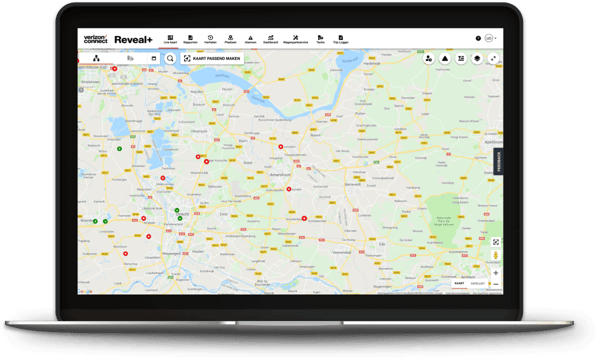This screenshot has height=360, width=598.
Task: Open Wagenparkservice tools icon
Action: point(295,39)
